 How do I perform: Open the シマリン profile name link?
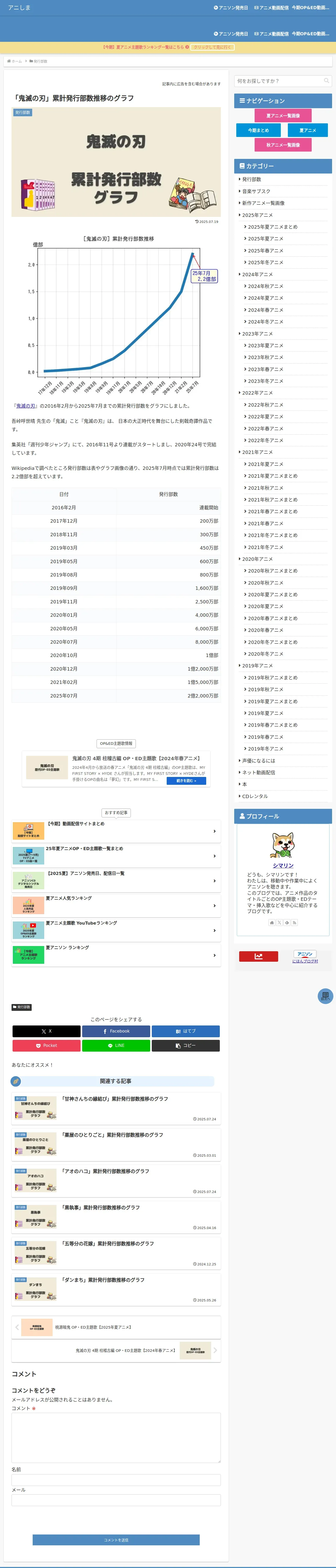pos(283,866)
